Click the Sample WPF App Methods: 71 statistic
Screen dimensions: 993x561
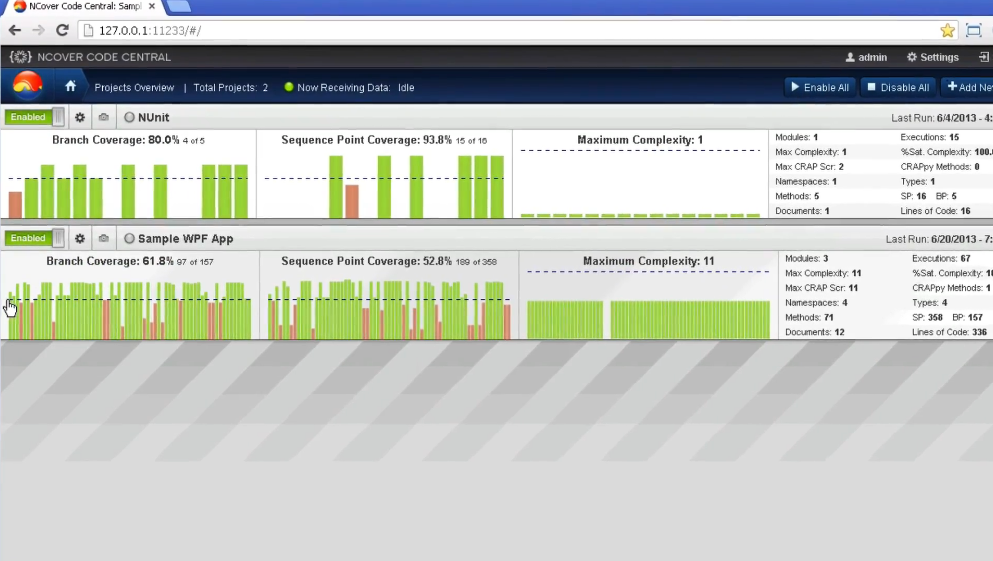click(x=809, y=317)
